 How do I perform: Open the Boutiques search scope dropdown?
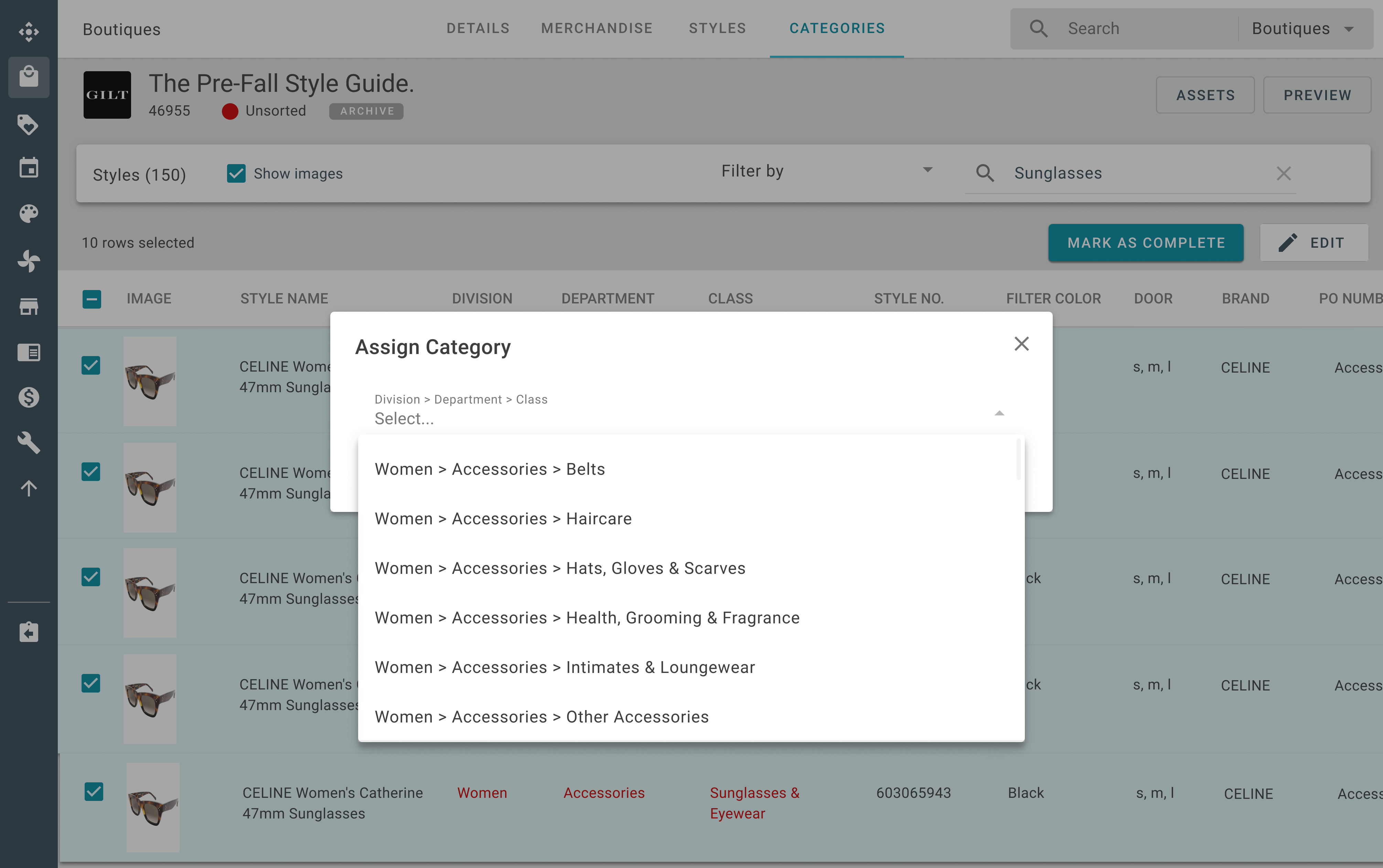coord(1303,28)
